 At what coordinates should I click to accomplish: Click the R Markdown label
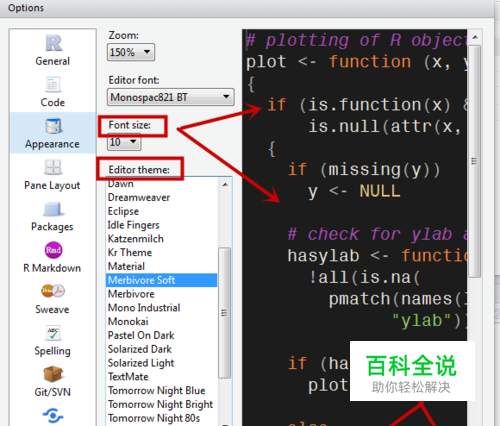point(52,268)
